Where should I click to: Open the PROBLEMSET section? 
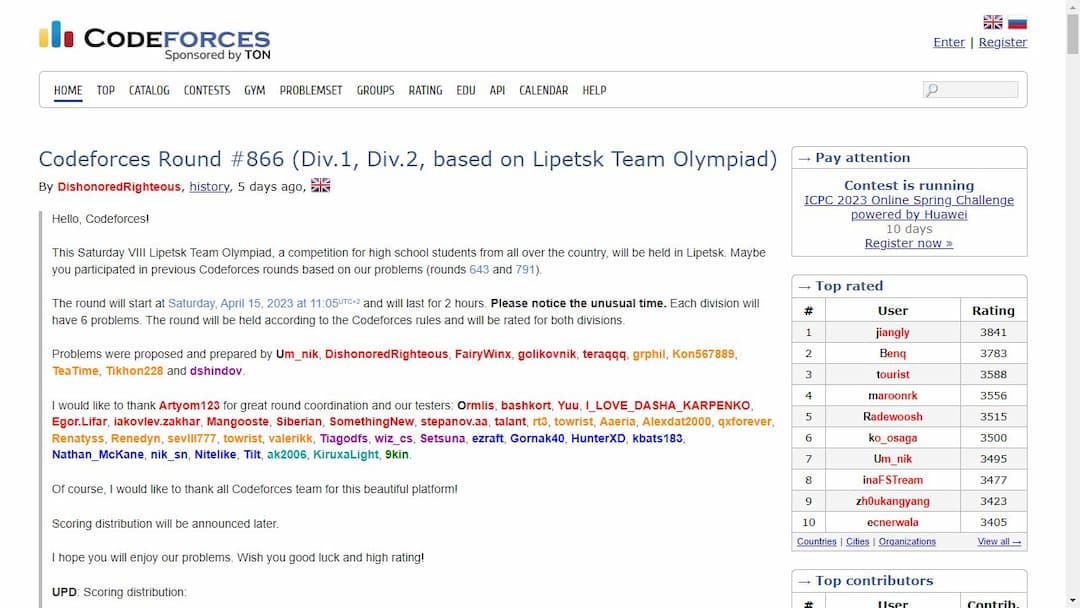tap(311, 90)
